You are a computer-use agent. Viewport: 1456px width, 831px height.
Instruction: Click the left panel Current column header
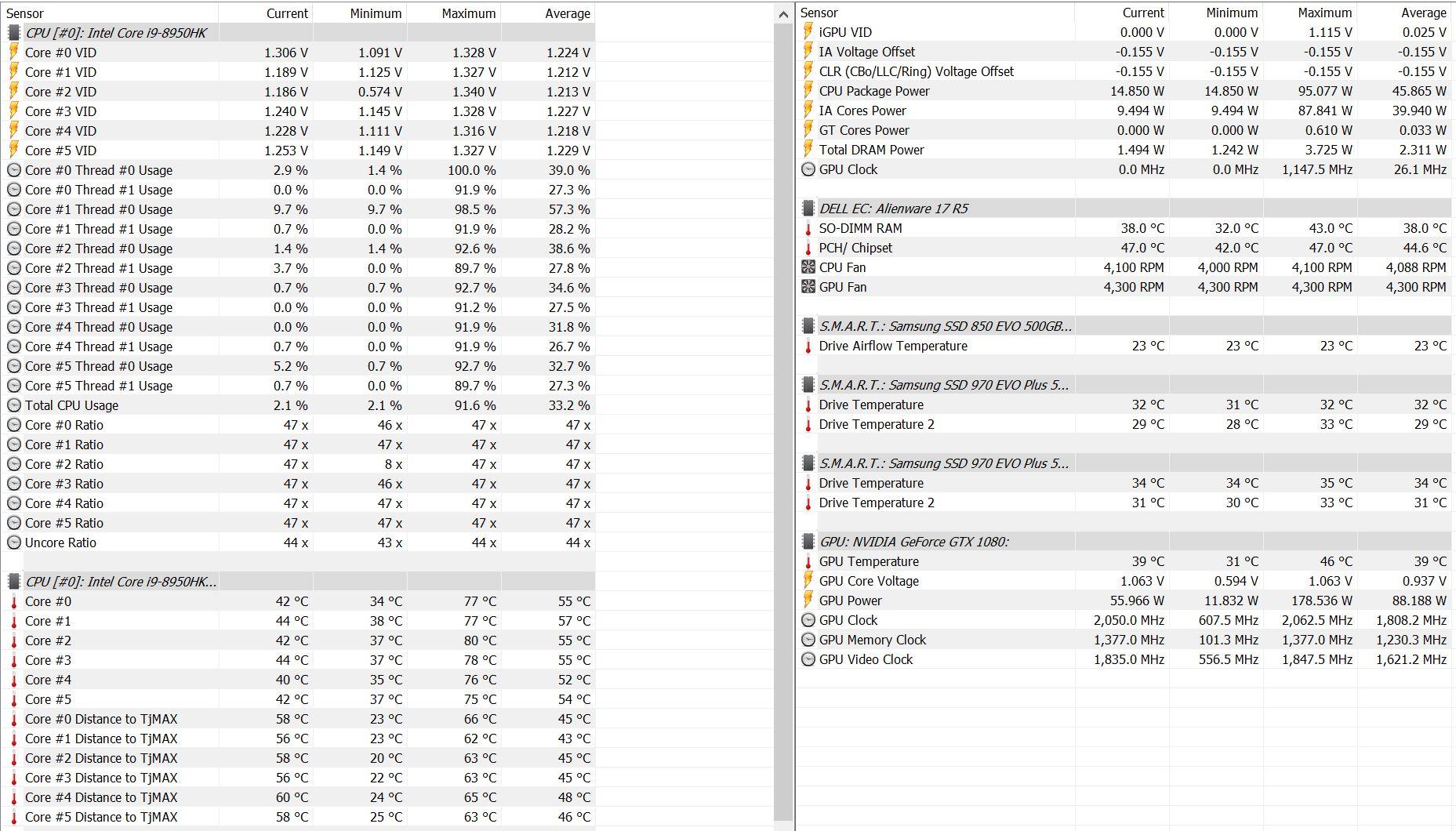coord(266,13)
